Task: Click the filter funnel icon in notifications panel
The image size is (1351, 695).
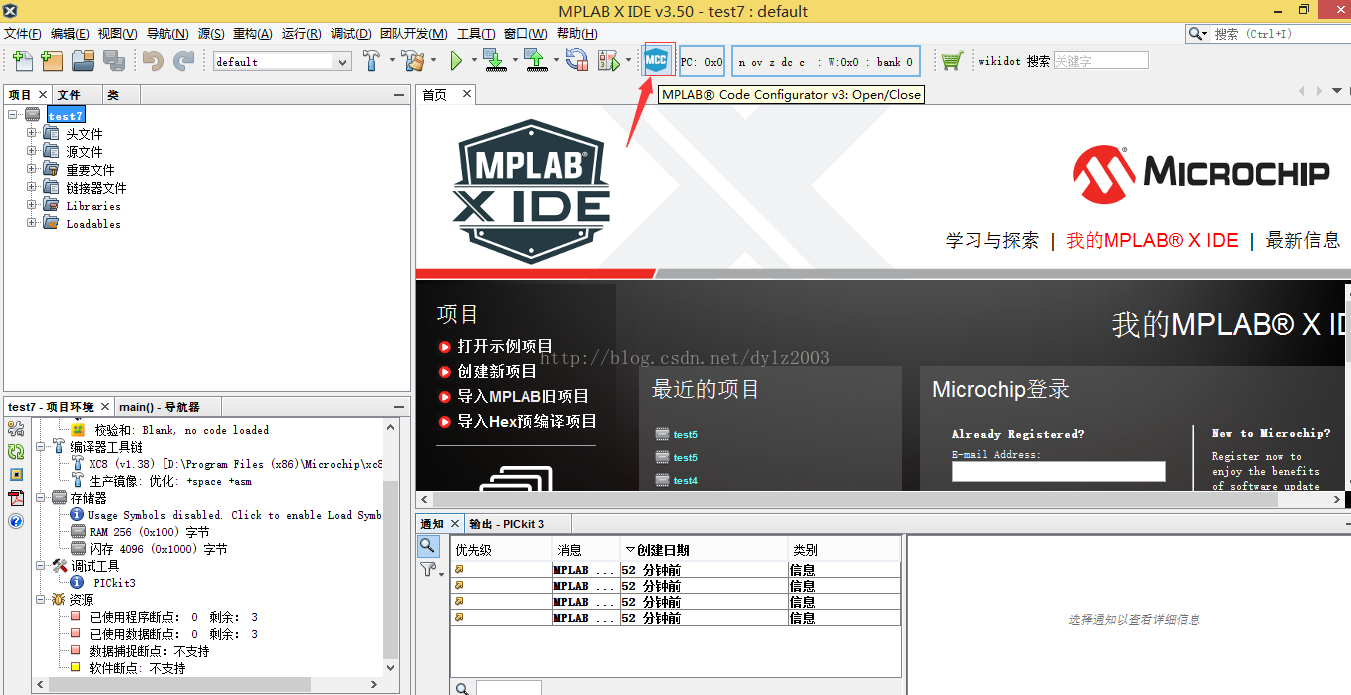Action: pos(428,569)
